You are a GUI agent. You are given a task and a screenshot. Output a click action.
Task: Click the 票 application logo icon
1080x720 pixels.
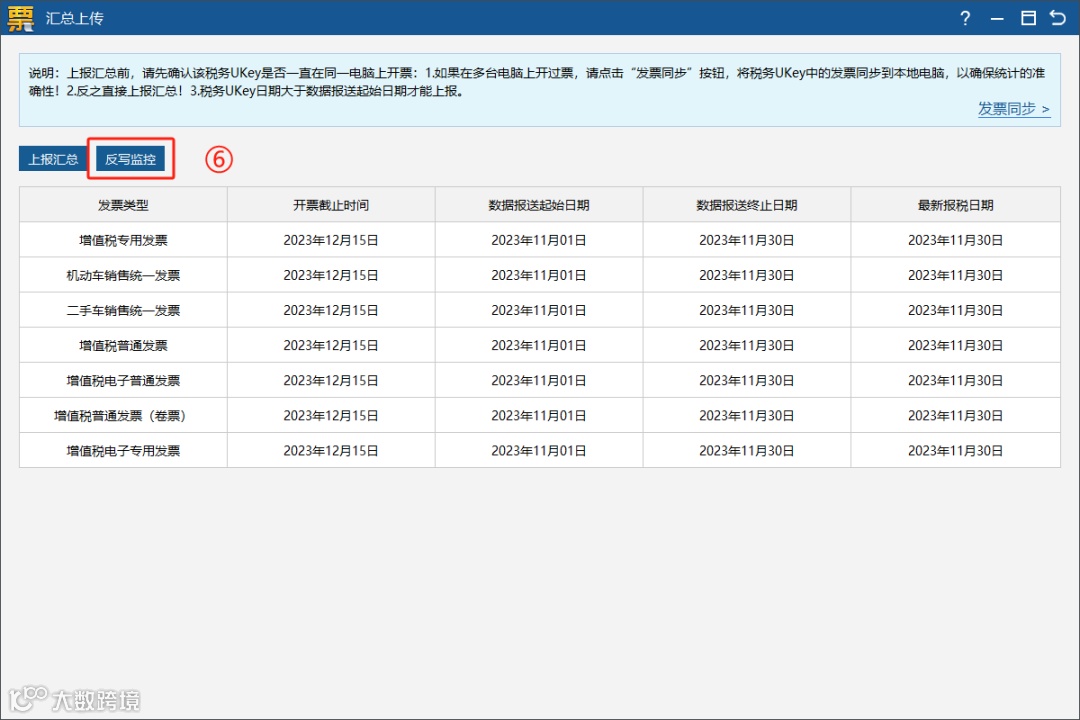click(x=20, y=18)
